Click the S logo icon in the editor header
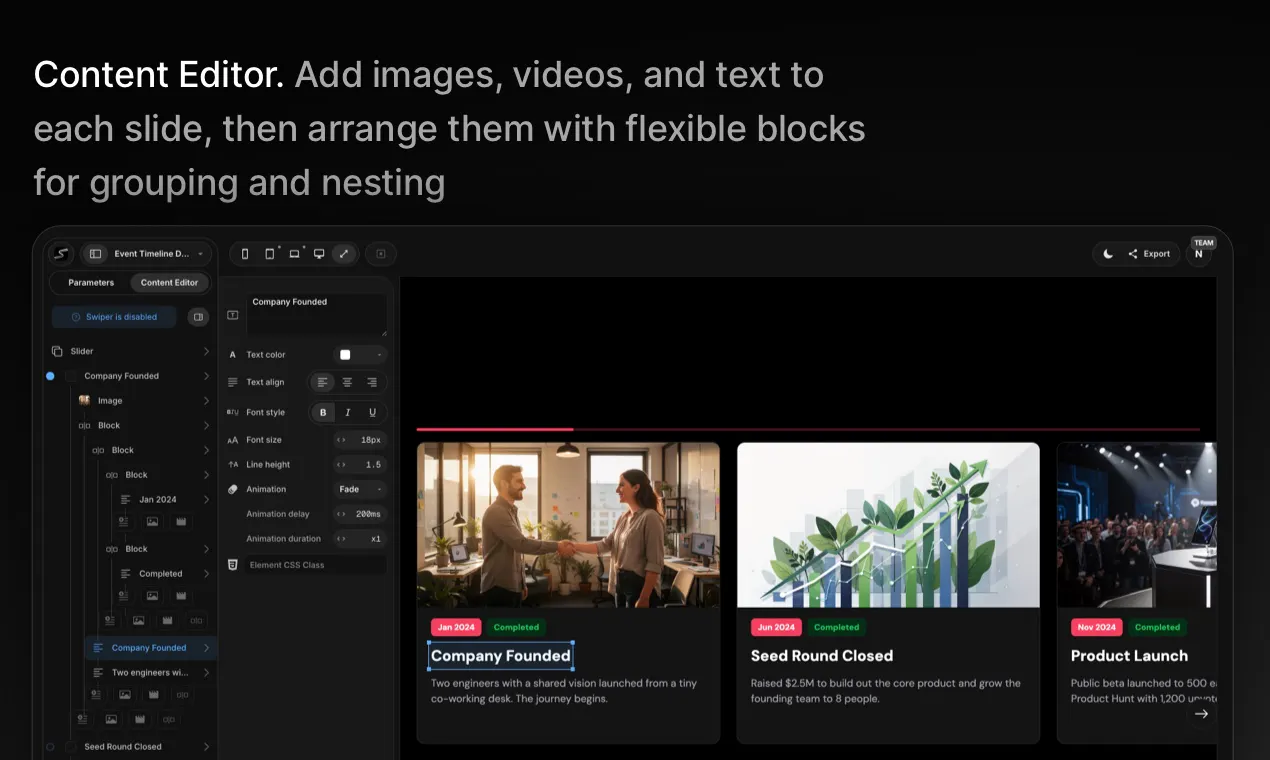Screen dimensions: 1270x760 pos(62,254)
